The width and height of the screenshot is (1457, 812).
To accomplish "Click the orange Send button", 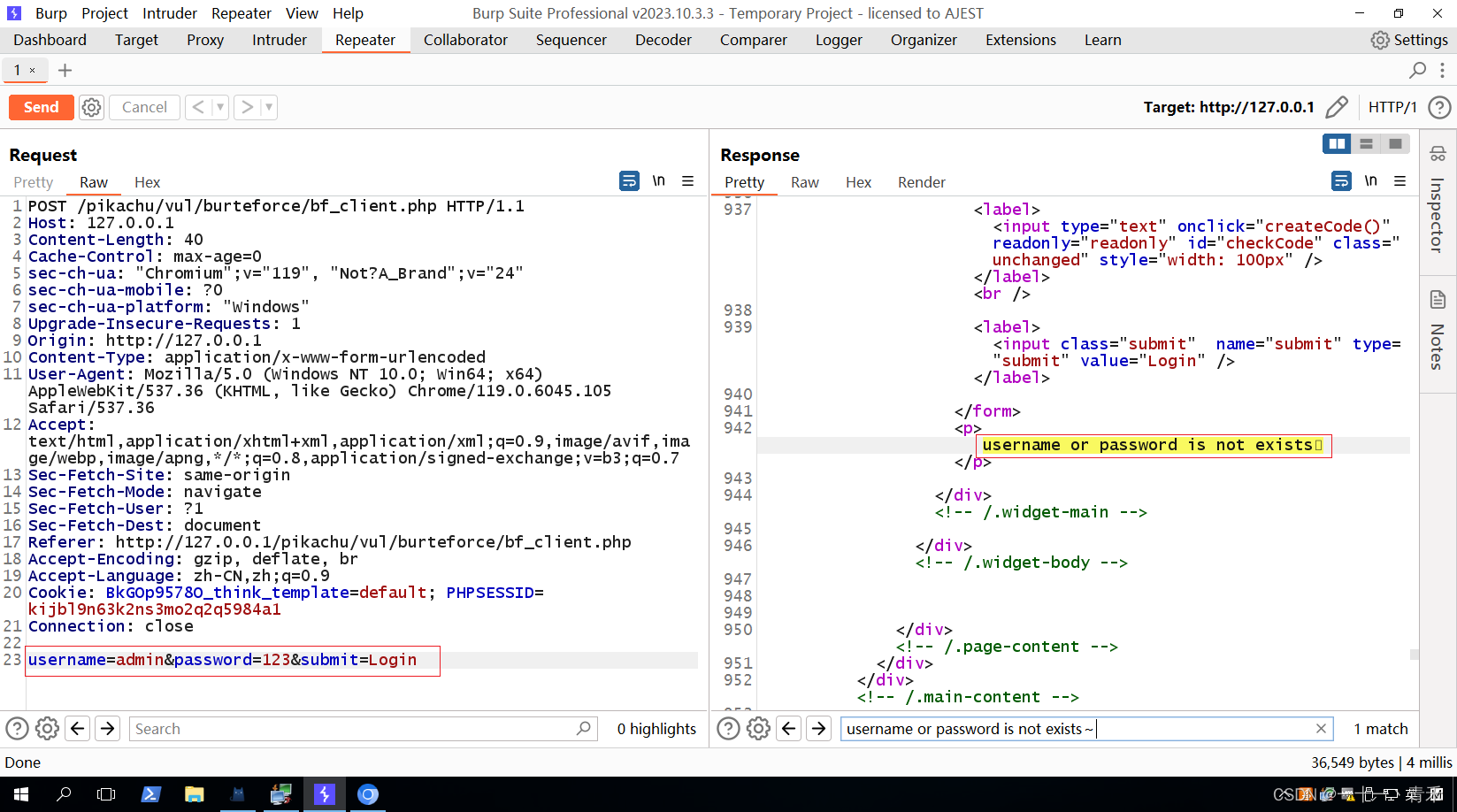I will [41, 107].
